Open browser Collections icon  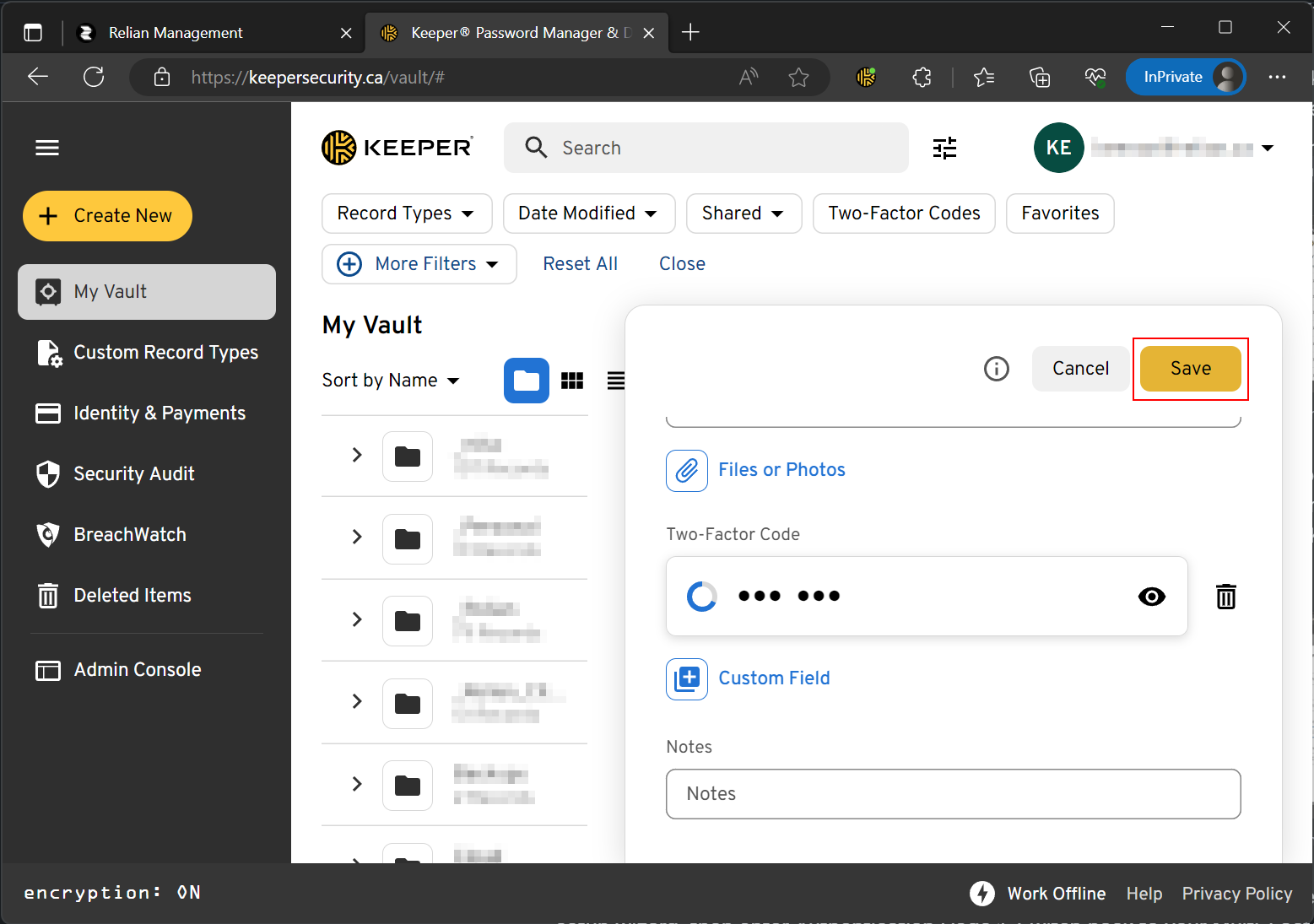click(1040, 78)
